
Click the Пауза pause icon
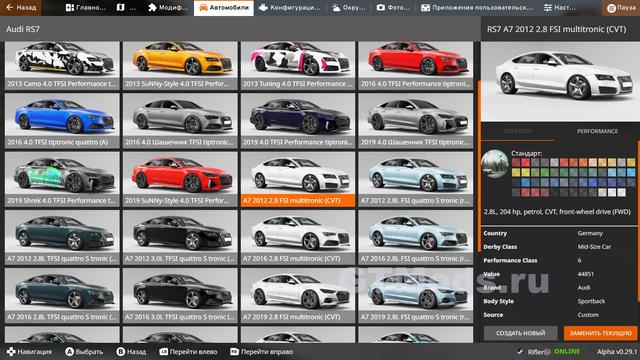point(611,8)
